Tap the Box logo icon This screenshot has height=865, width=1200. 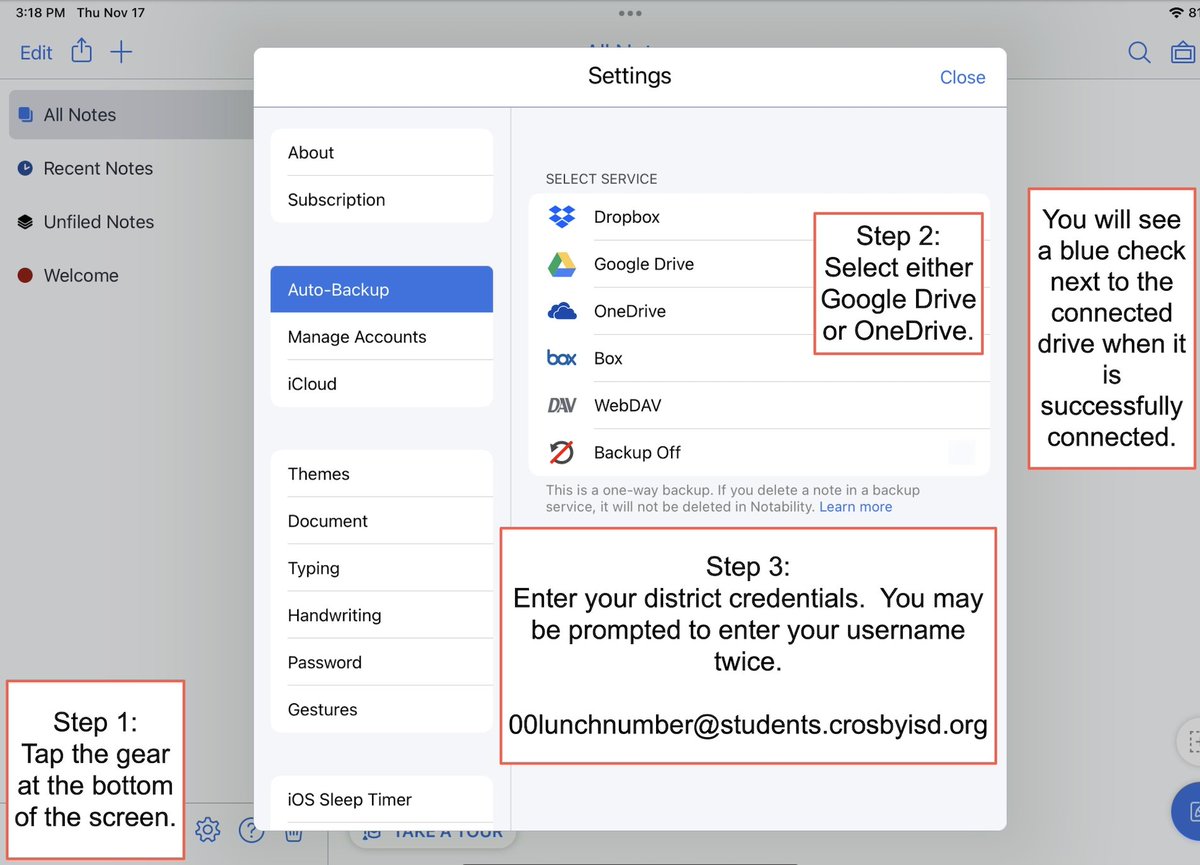562,358
